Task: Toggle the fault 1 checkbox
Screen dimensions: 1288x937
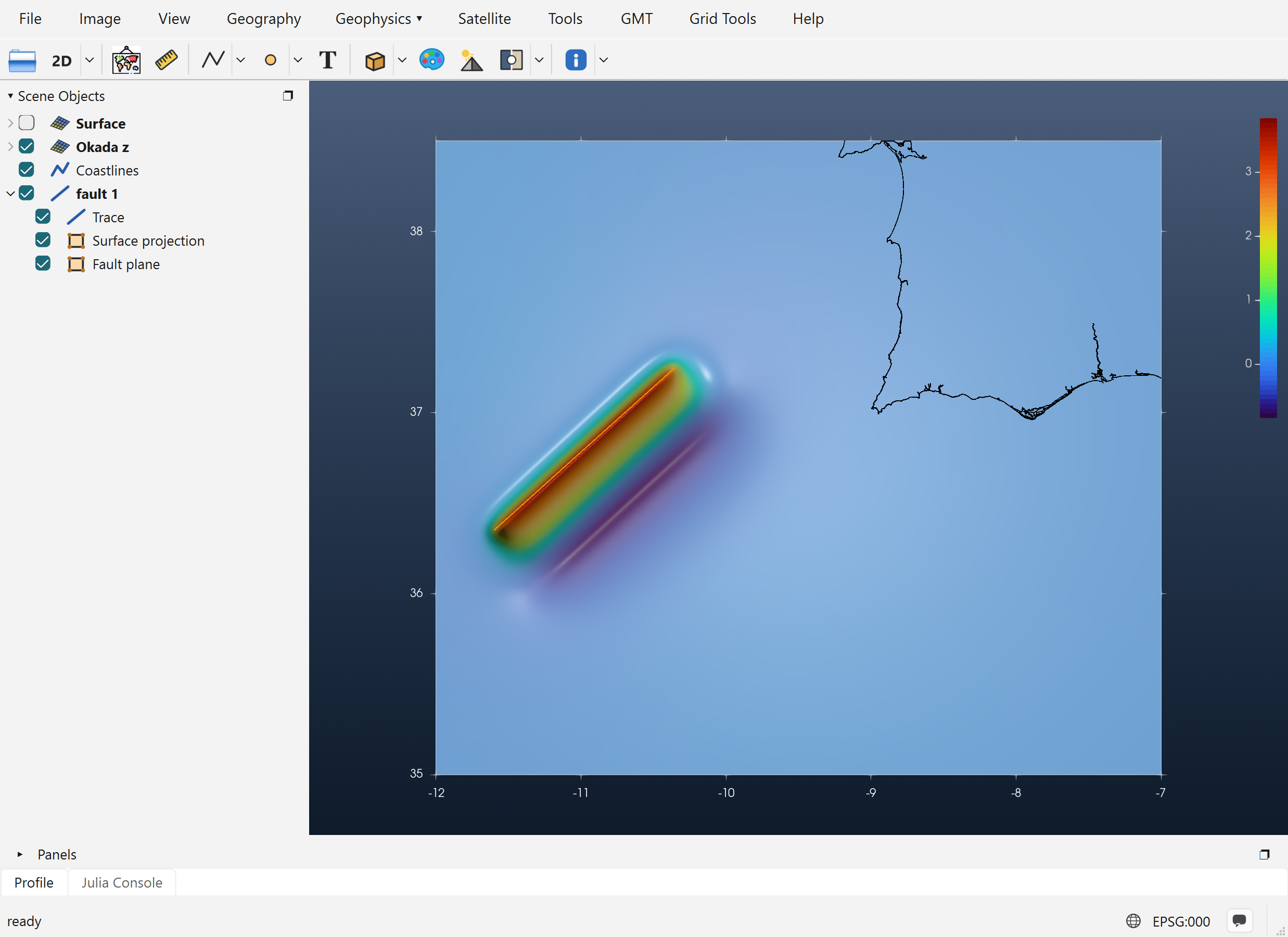Action: [x=27, y=193]
